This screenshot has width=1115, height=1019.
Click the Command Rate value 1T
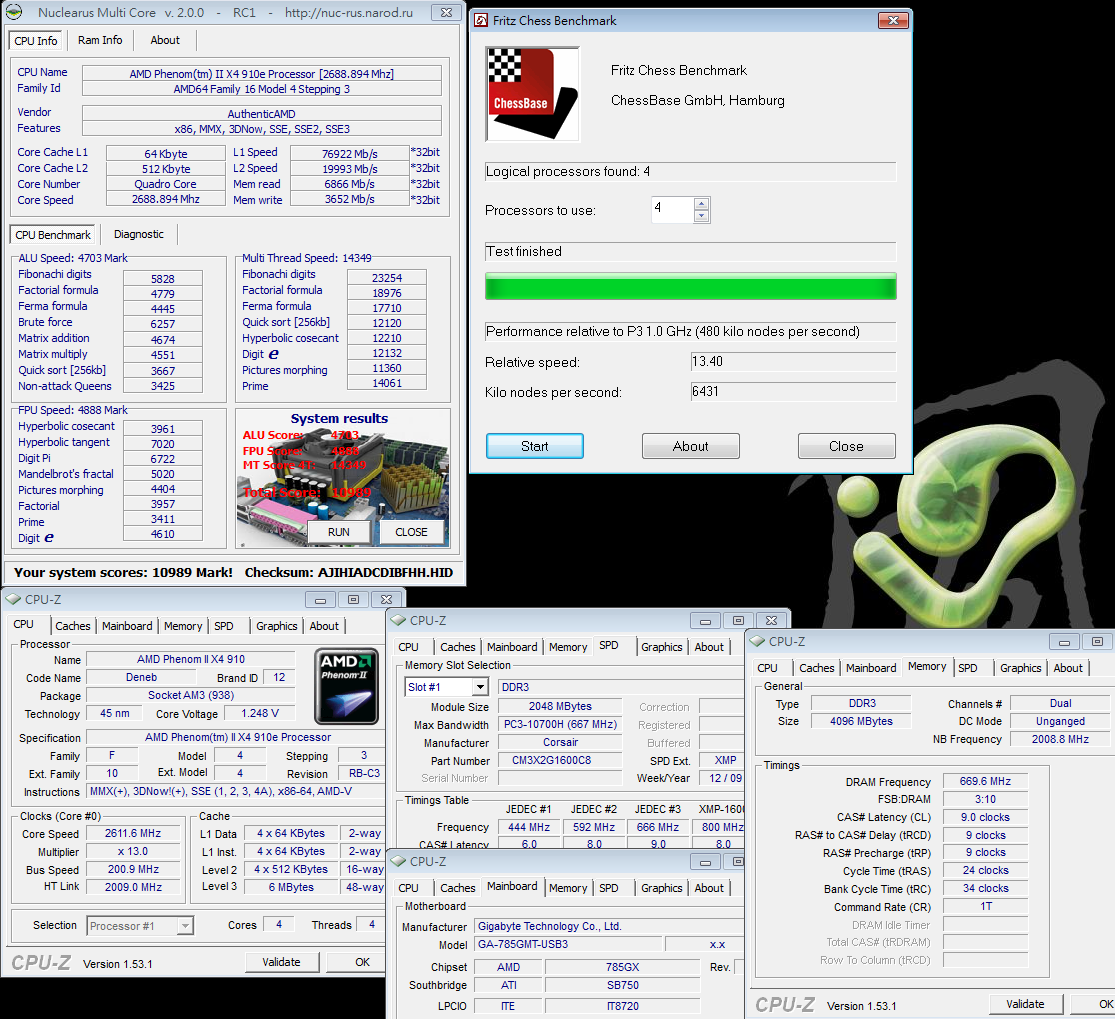[x=985, y=906]
